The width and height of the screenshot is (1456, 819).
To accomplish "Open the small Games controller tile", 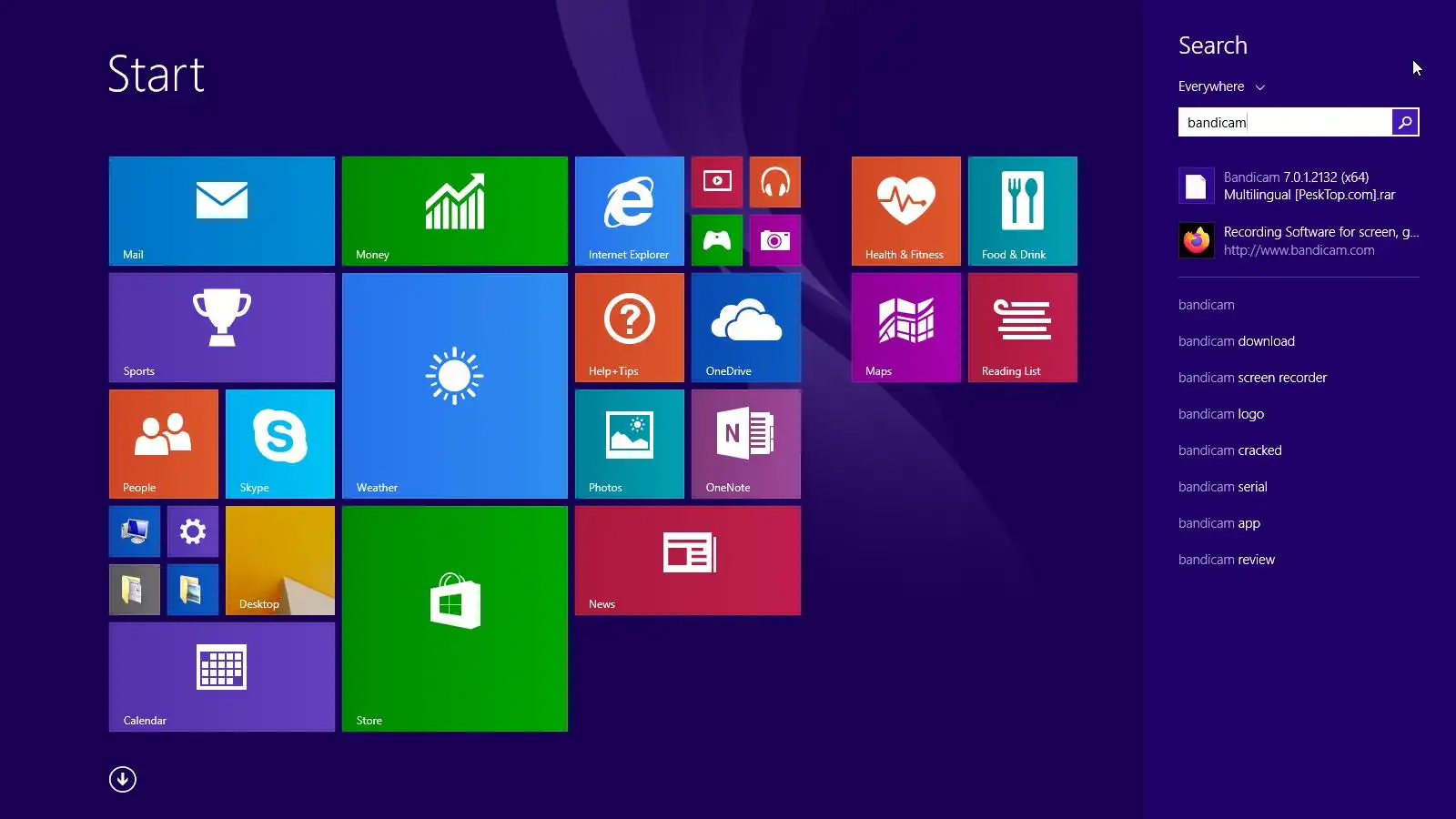I will tap(717, 240).
